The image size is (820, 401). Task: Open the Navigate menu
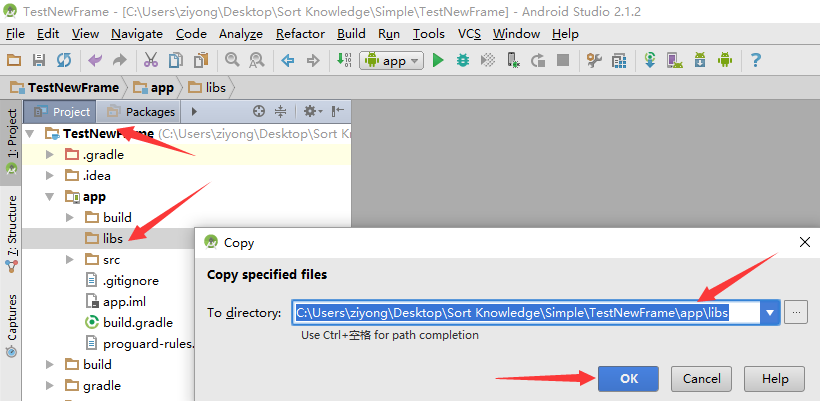[x=137, y=34]
